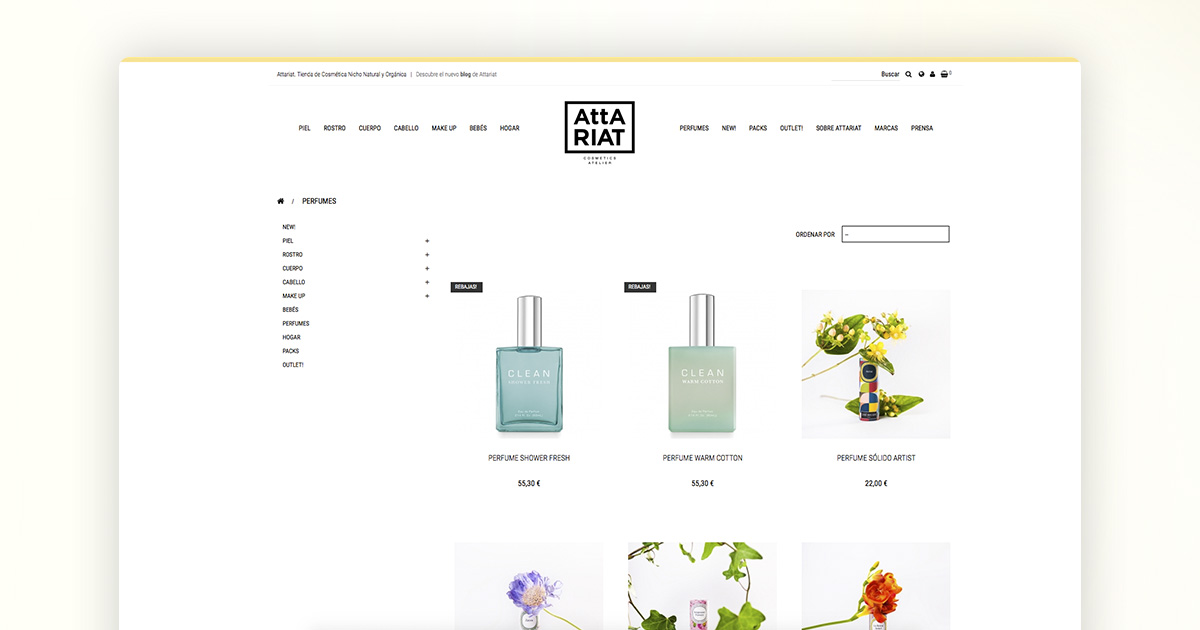The image size is (1200, 630).
Task: Click the Perfume Shower Fresh title
Action: click(529, 458)
